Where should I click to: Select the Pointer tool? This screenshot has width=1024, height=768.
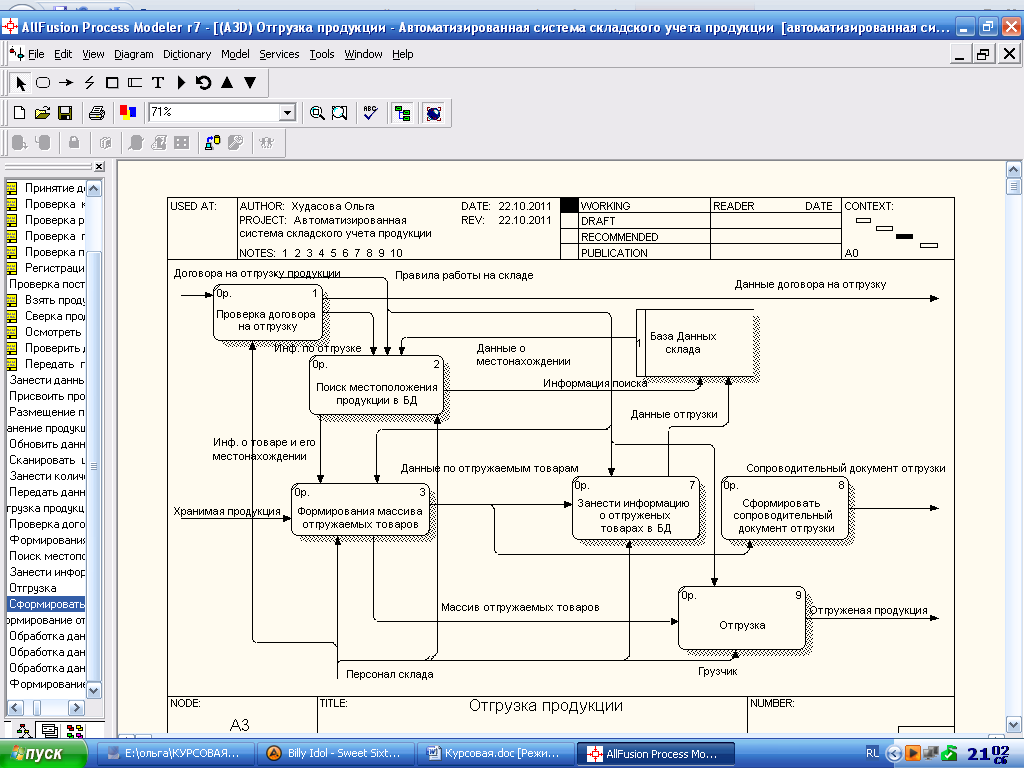(x=20, y=83)
